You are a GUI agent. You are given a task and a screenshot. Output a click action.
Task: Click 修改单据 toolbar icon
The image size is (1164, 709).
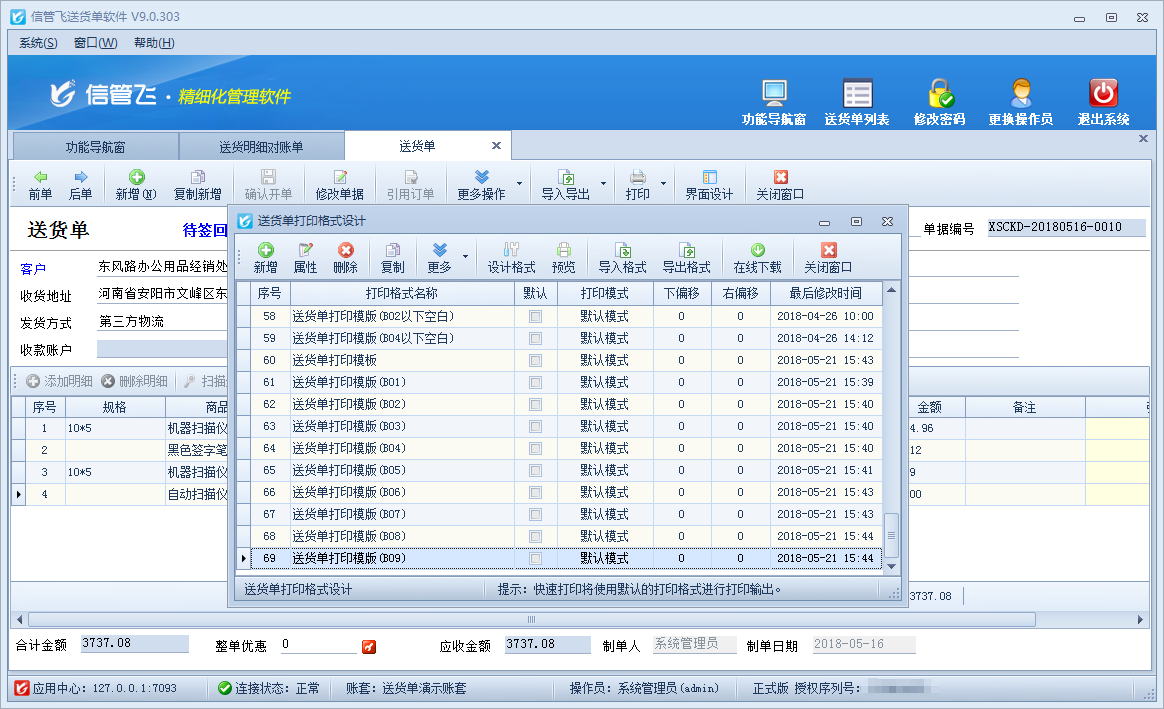pos(339,184)
